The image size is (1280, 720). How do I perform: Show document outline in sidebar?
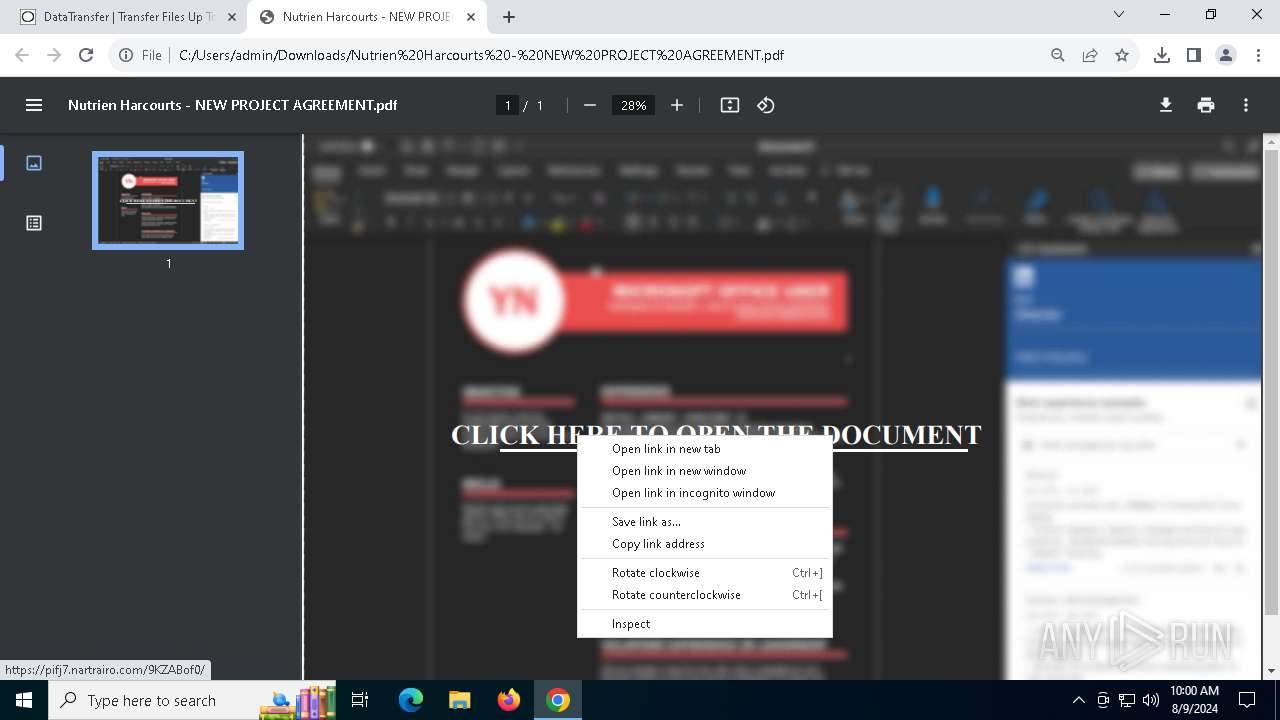pos(34,223)
